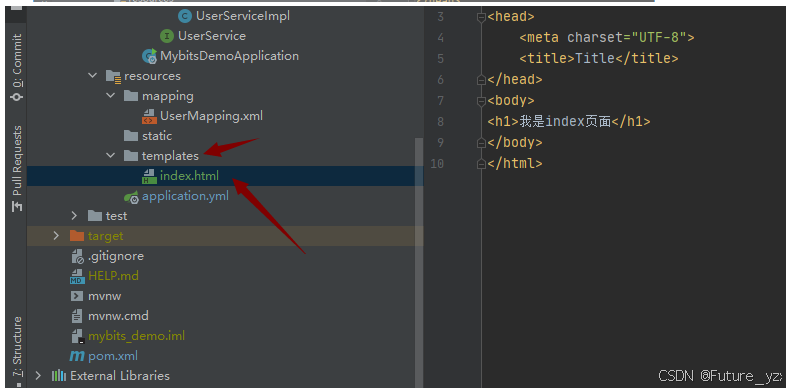Click the HELP.md markdown icon

77,276
